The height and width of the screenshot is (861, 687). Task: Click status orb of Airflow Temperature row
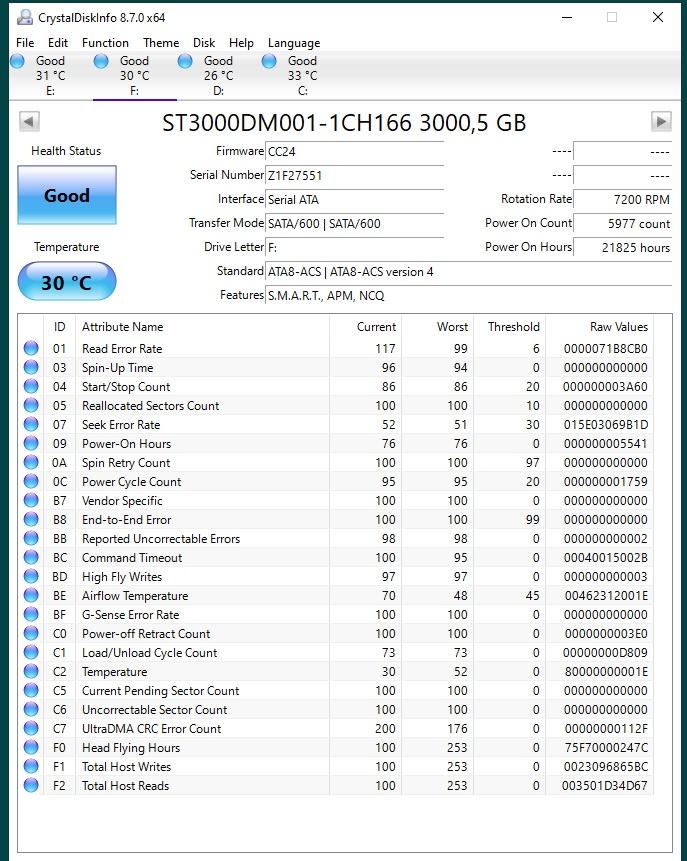point(31,595)
